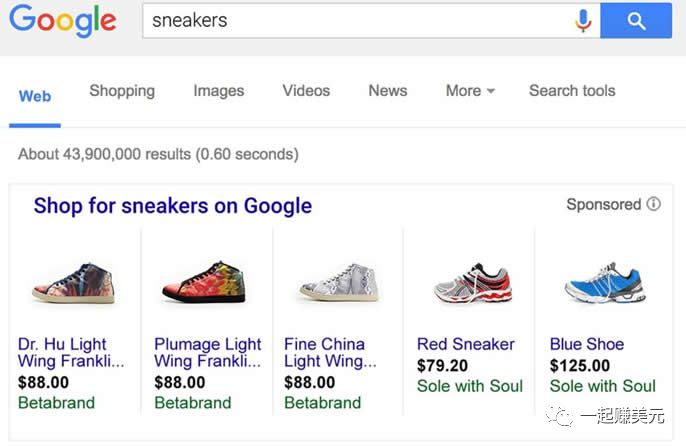Open the Red Sneaker product title link
The image size is (686, 446).
pyautogui.click(x=466, y=344)
